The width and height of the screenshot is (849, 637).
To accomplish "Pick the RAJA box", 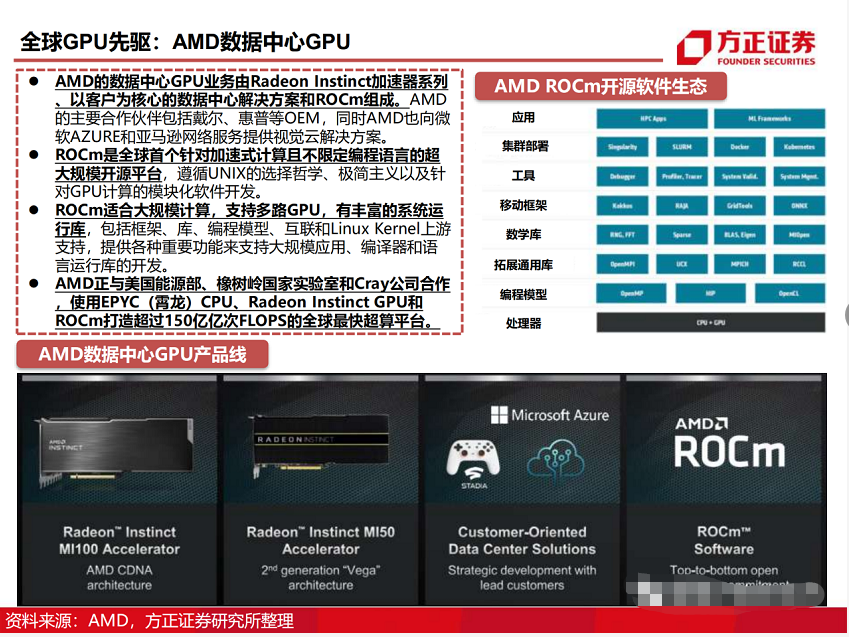I will [x=682, y=206].
